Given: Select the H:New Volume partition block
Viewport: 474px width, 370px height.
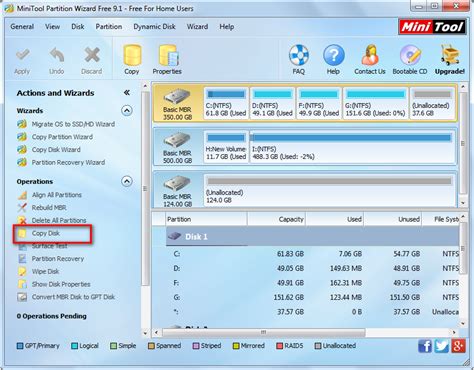Looking at the screenshot, I should [x=226, y=147].
